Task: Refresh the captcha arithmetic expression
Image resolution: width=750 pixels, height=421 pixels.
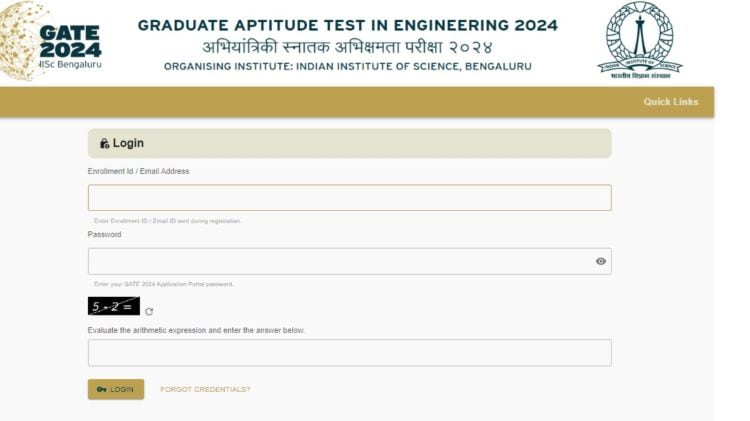Action: tap(149, 311)
